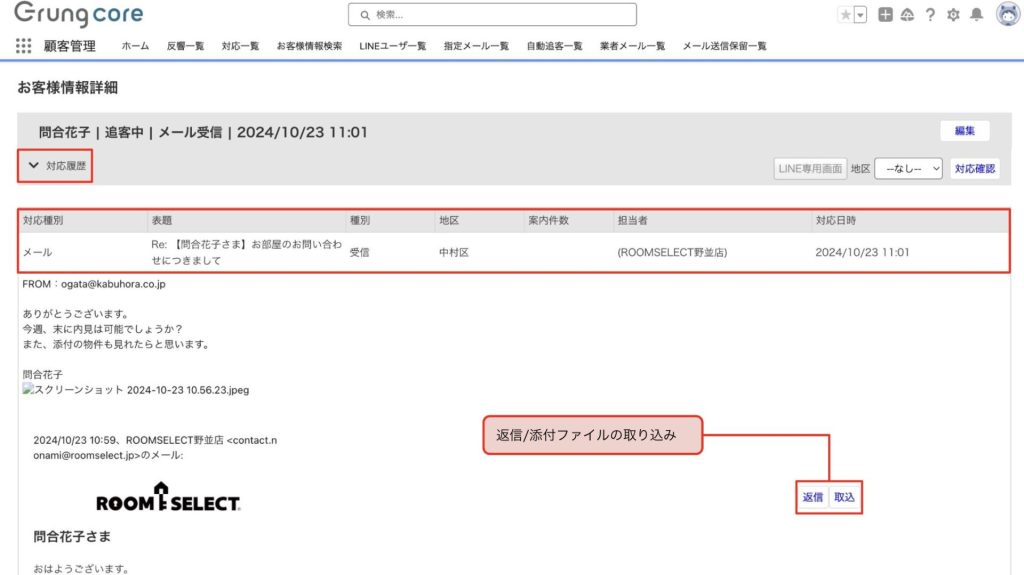Click the plus global actions icon
This screenshot has width=1024, height=575.
coord(885,15)
